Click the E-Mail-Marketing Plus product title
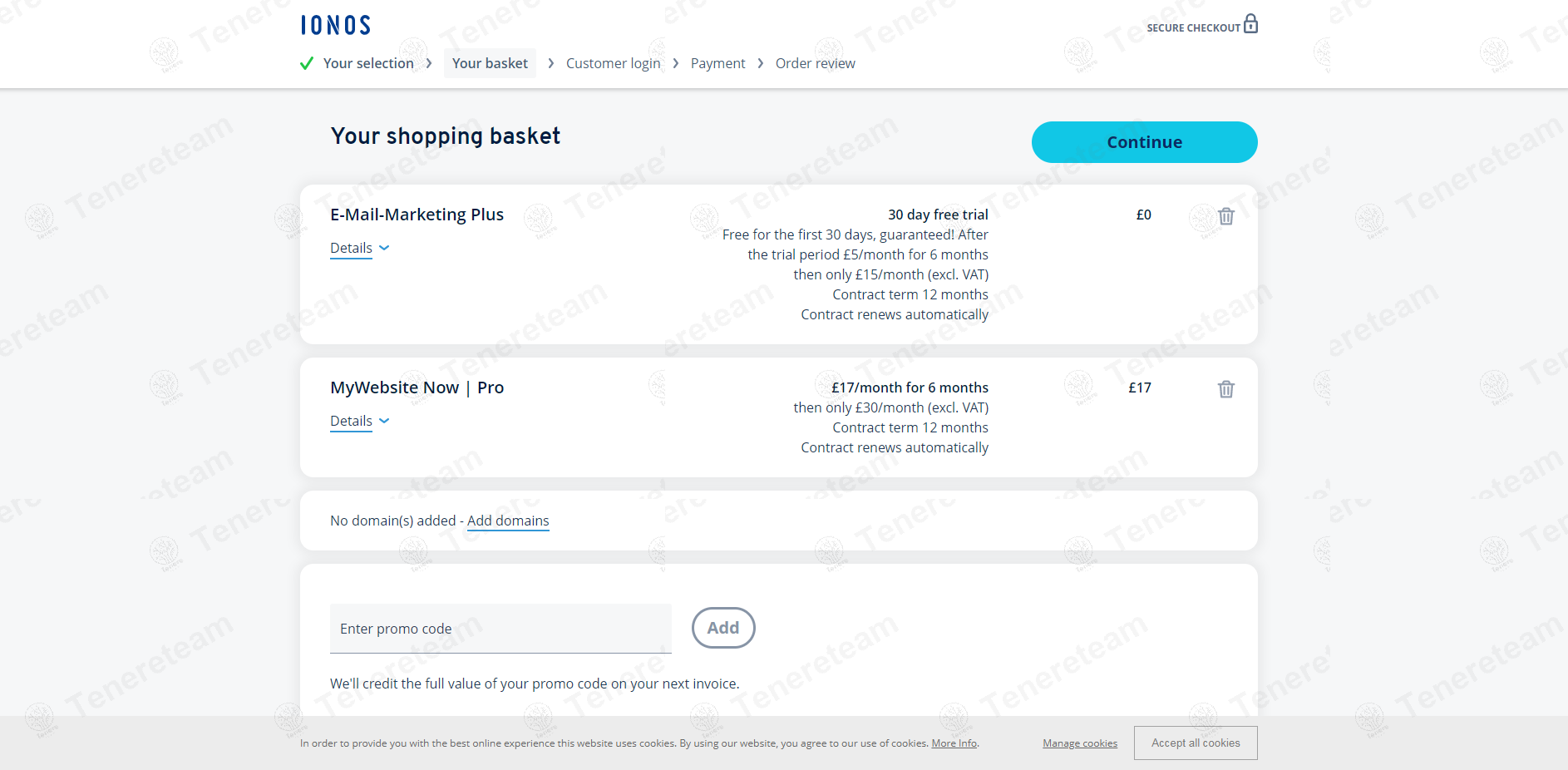 [417, 215]
